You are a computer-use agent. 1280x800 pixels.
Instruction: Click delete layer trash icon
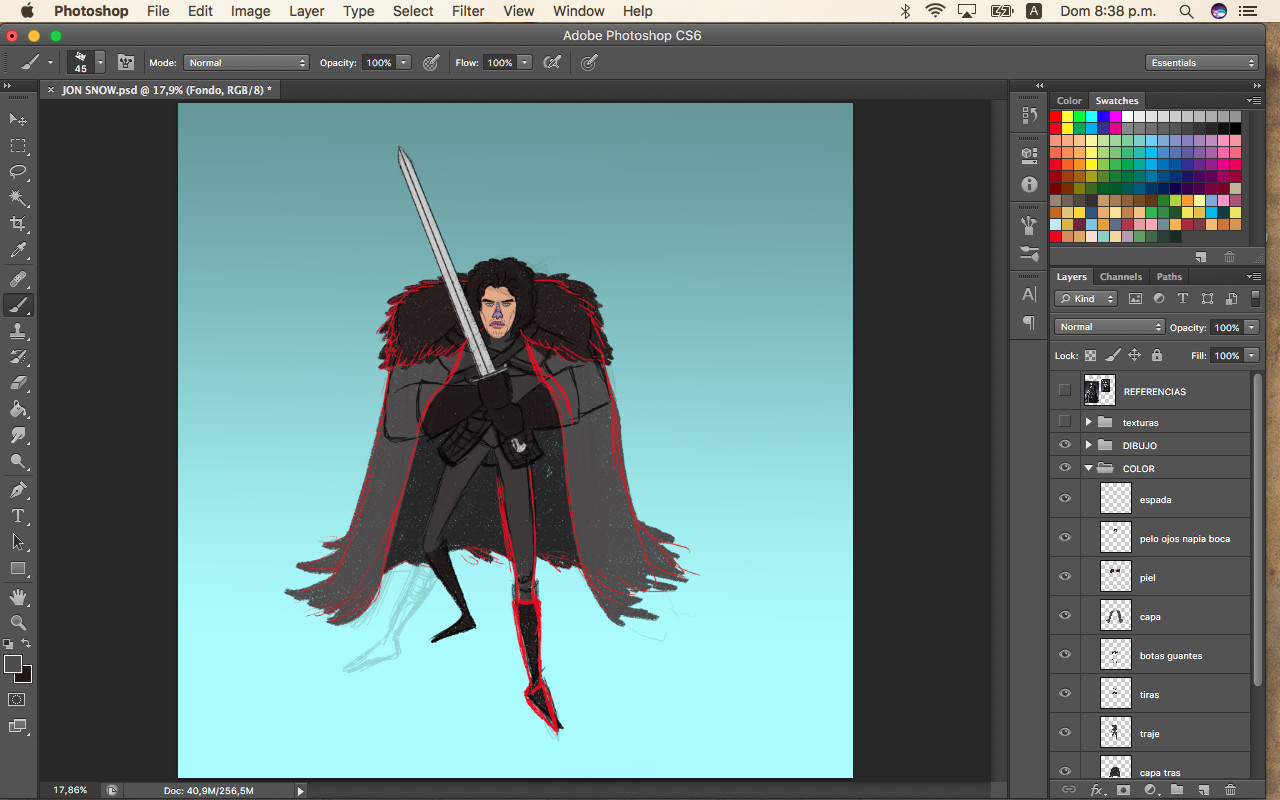click(x=1230, y=790)
